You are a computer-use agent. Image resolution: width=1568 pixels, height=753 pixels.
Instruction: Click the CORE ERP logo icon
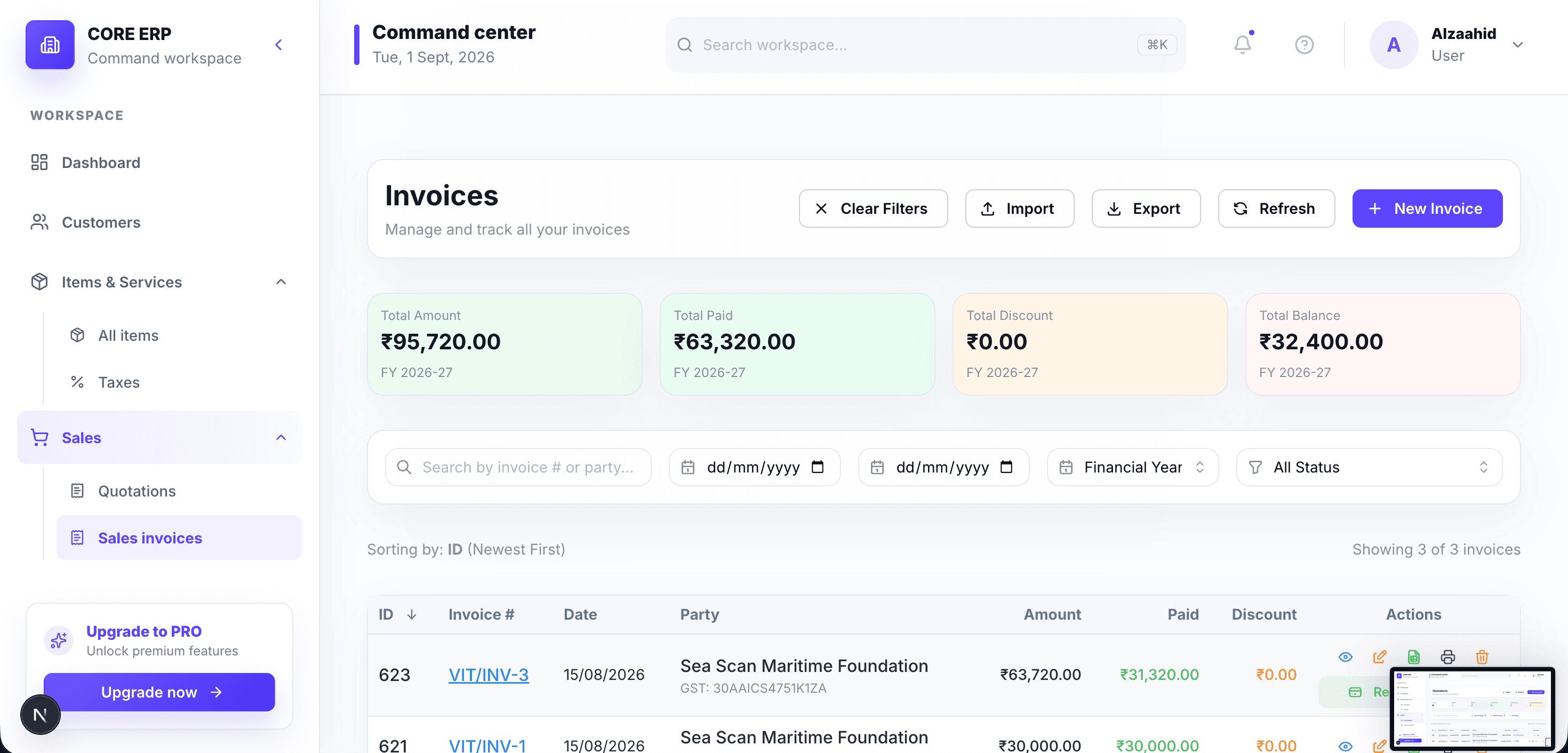50,44
